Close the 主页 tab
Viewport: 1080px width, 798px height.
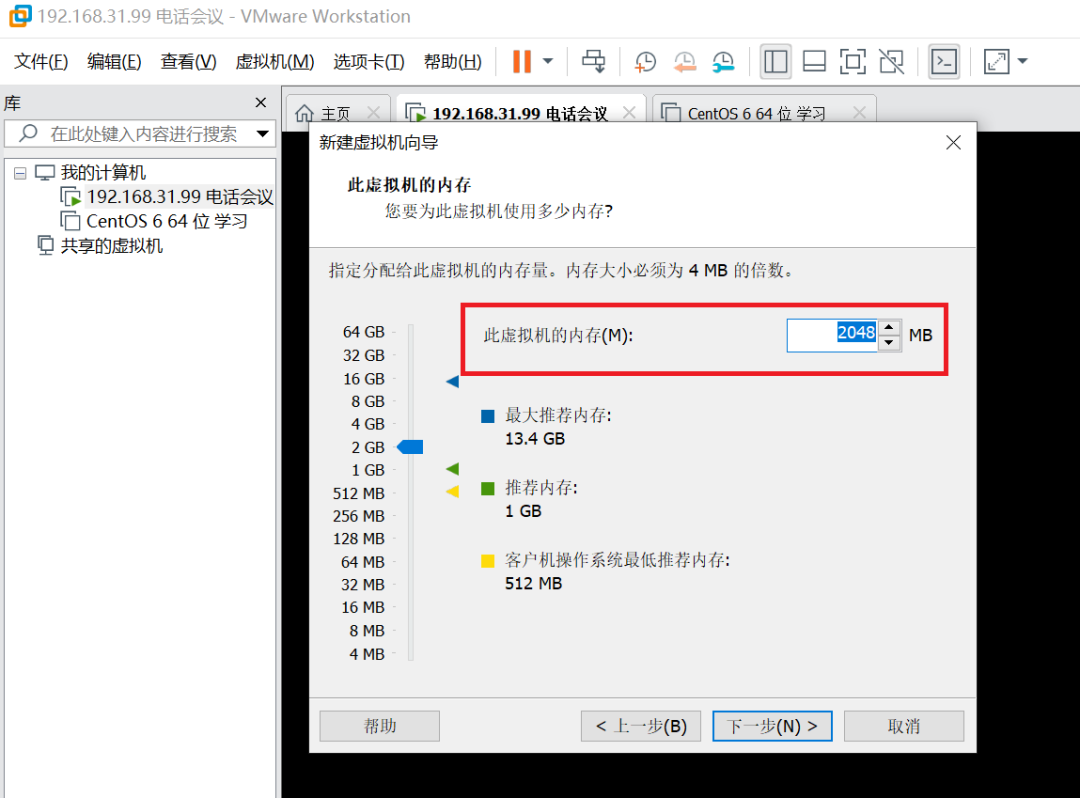click(373, 112)
